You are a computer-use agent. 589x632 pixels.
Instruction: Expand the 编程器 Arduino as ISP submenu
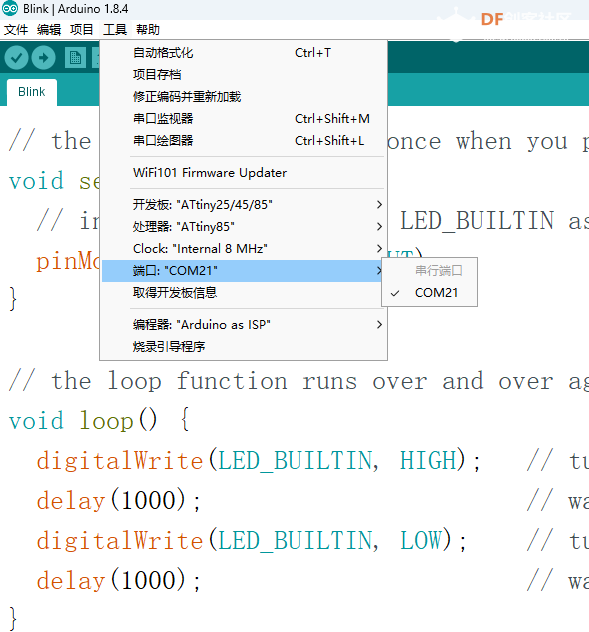tap(244, 324)
